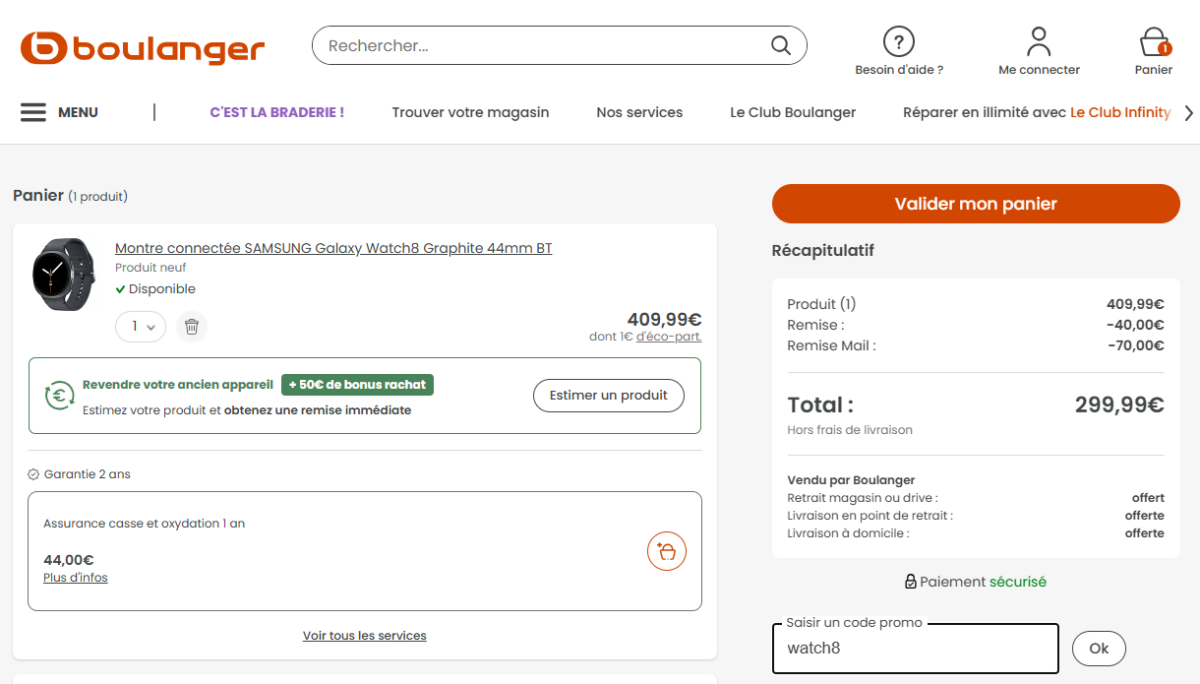Click the padlock Paiement sécurisé icon
Image resolution: width=1200 pixels, height=684 pixels.
tap(910, 581)
